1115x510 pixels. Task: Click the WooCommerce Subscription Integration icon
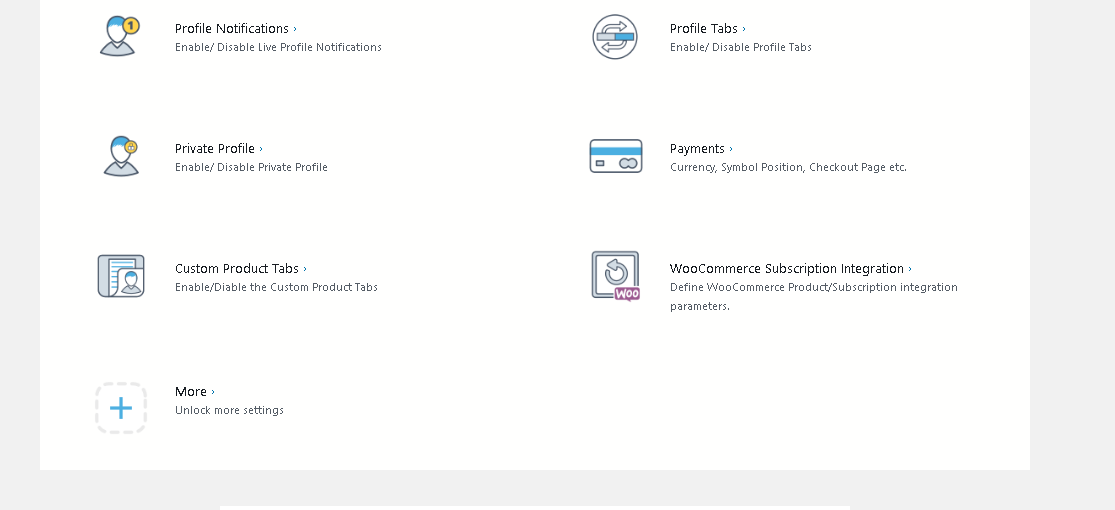tap(615, 276)
